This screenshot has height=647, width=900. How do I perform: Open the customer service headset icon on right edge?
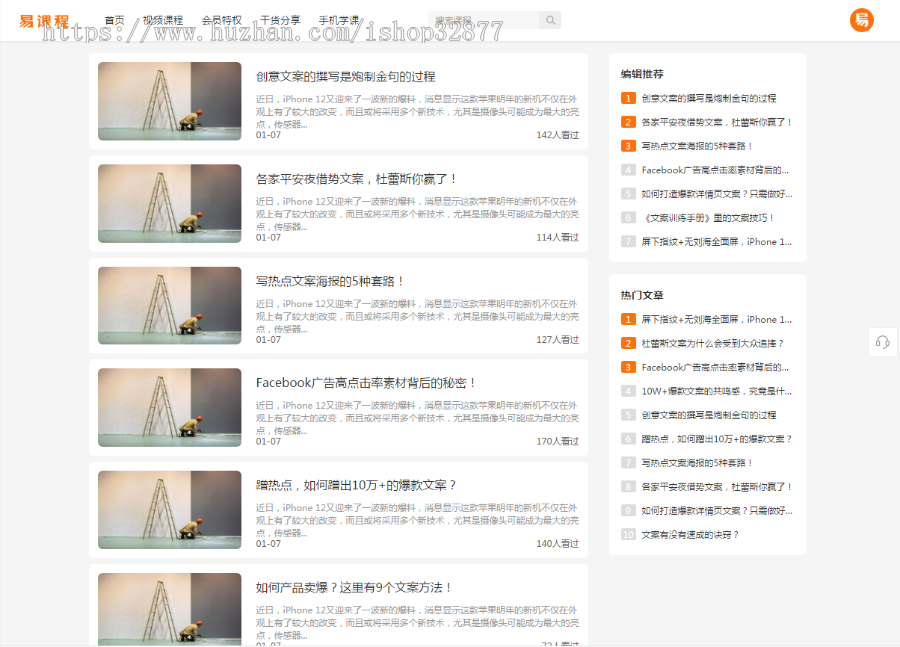point(882,342)
